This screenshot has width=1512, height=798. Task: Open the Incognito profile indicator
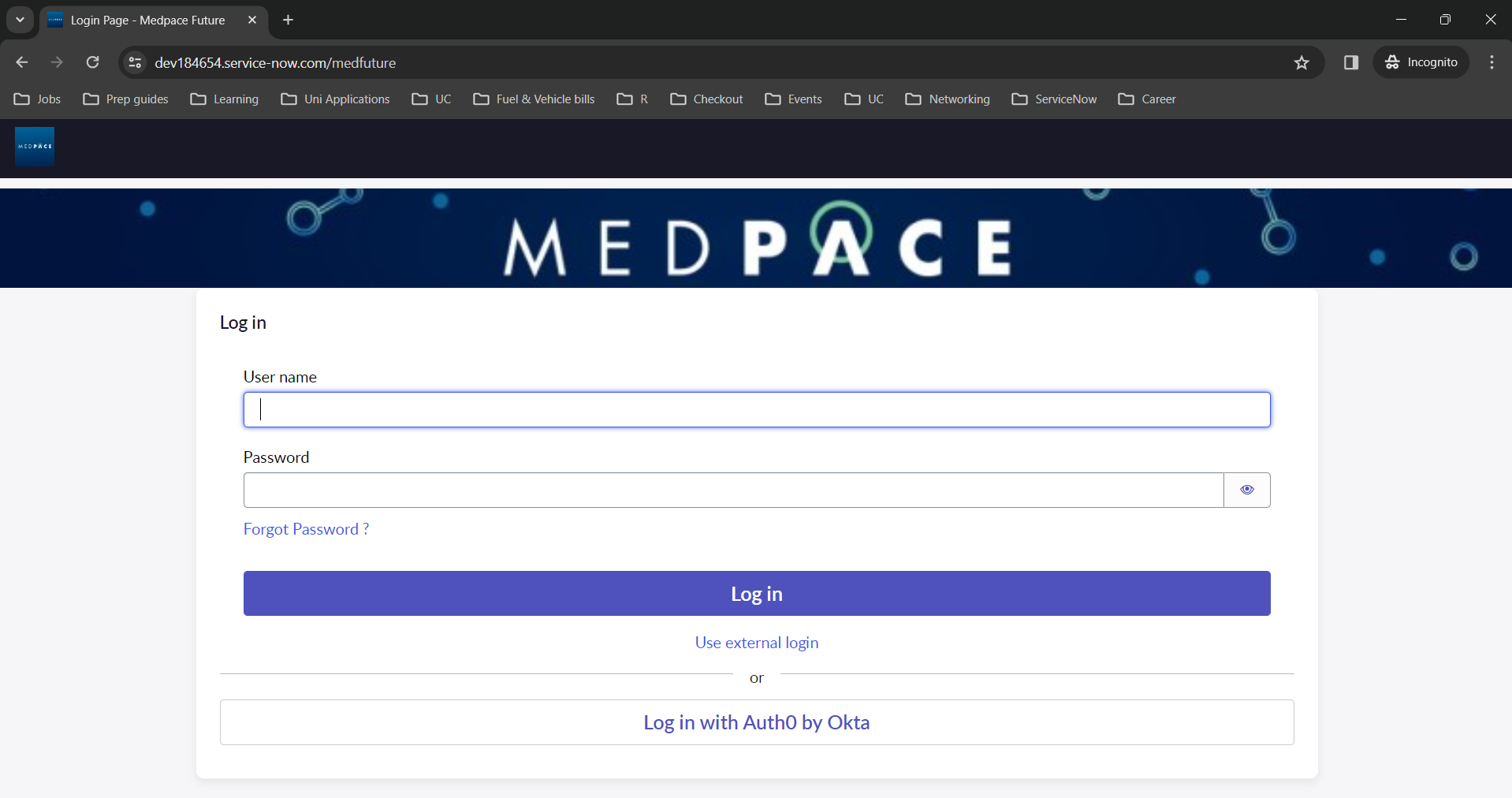pos(1421,62)
